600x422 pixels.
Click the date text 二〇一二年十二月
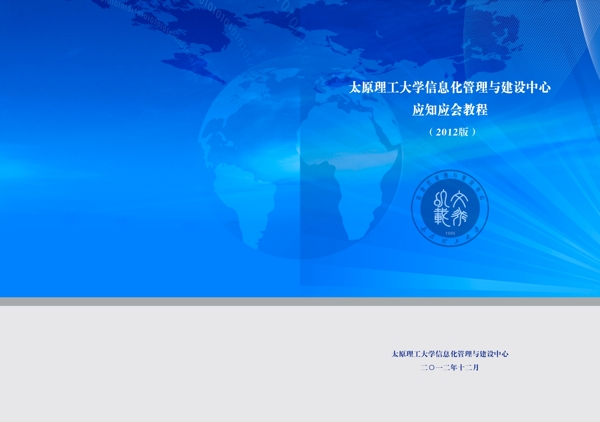[450, 368]
